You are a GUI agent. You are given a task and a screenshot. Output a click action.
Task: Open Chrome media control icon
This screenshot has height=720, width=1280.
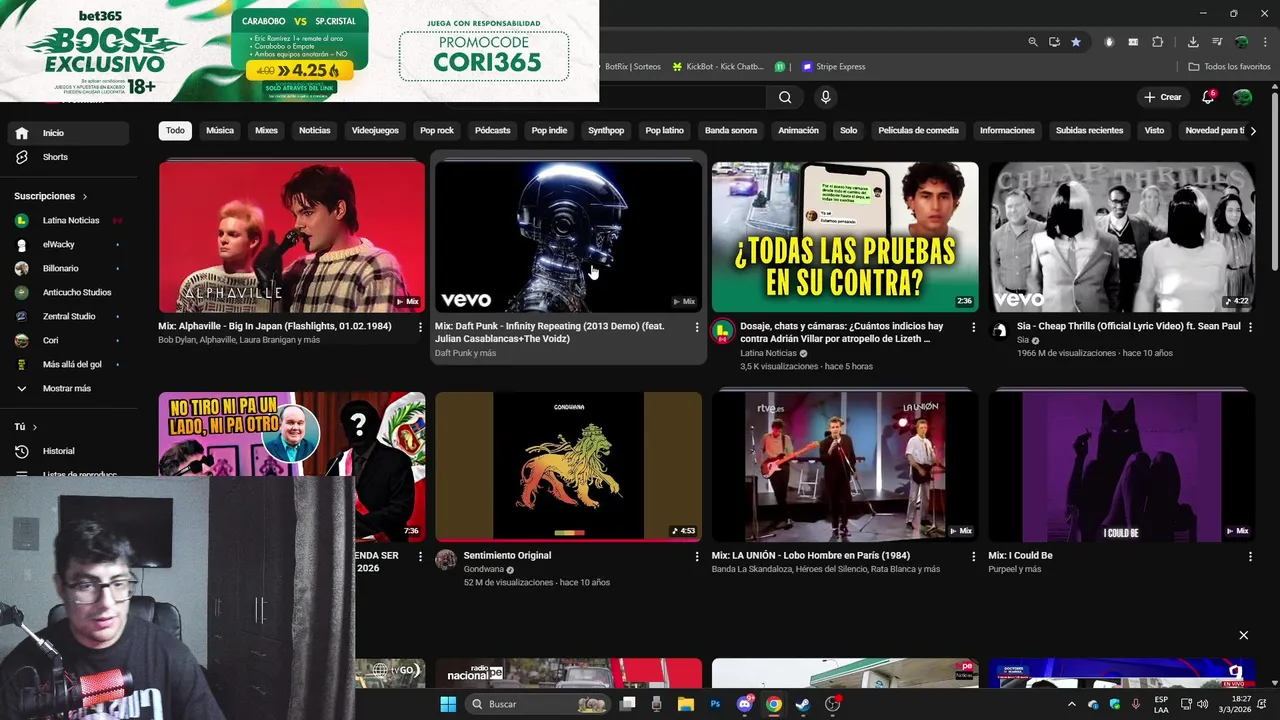pyautogui.click(x=1217, y=42)
